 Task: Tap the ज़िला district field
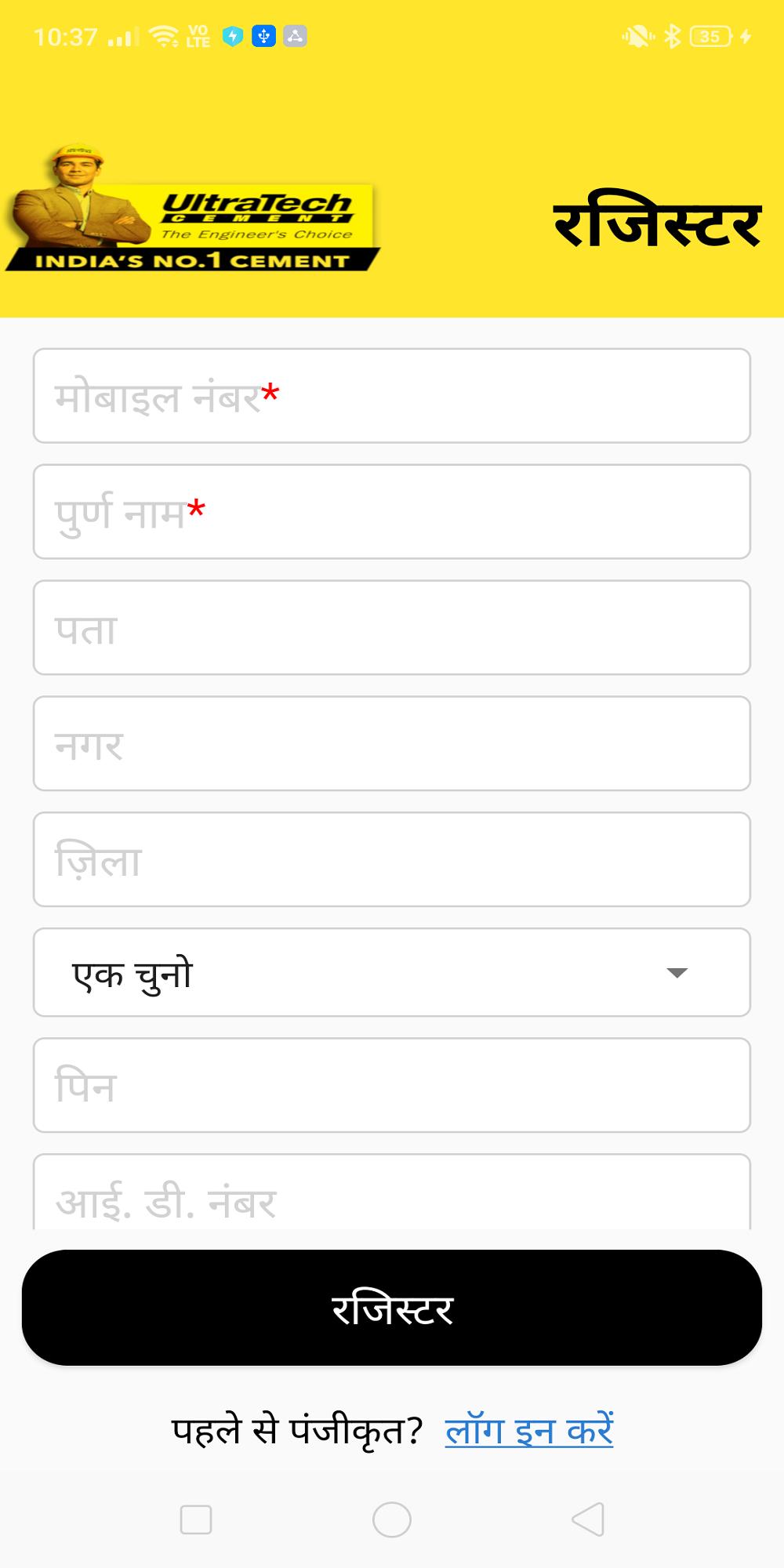coord(392,860)
